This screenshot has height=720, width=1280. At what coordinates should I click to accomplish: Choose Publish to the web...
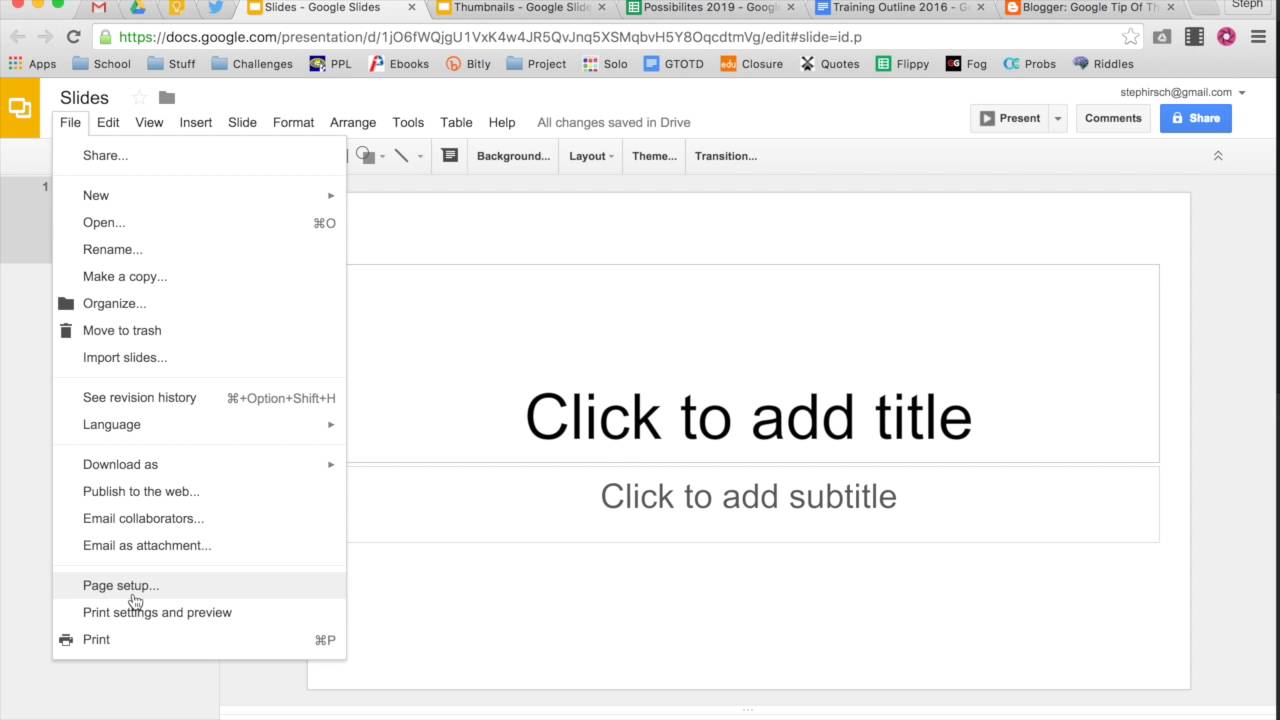[x=199, y=492]
